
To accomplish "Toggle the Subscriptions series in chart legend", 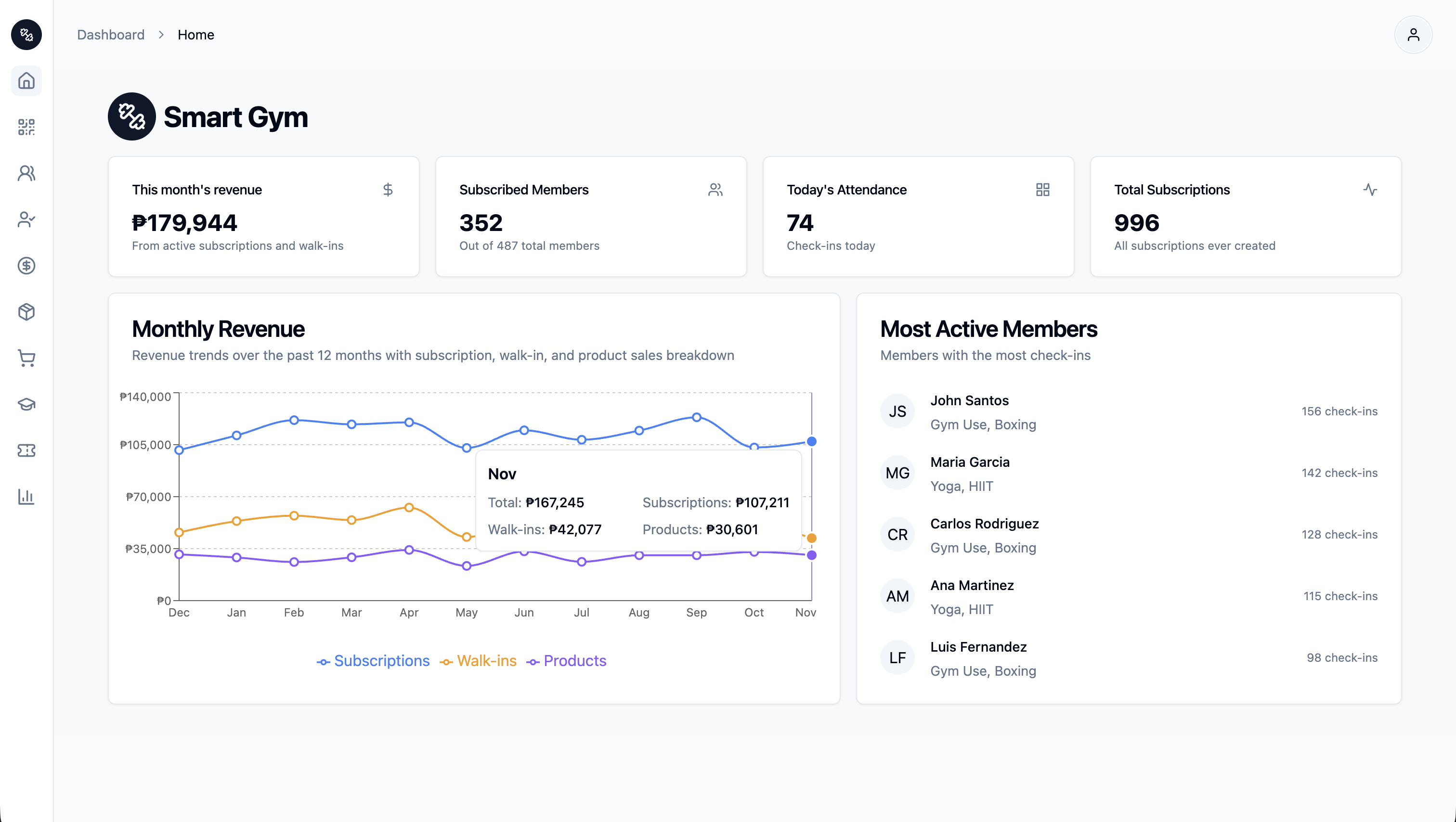I will pos(373,660).
